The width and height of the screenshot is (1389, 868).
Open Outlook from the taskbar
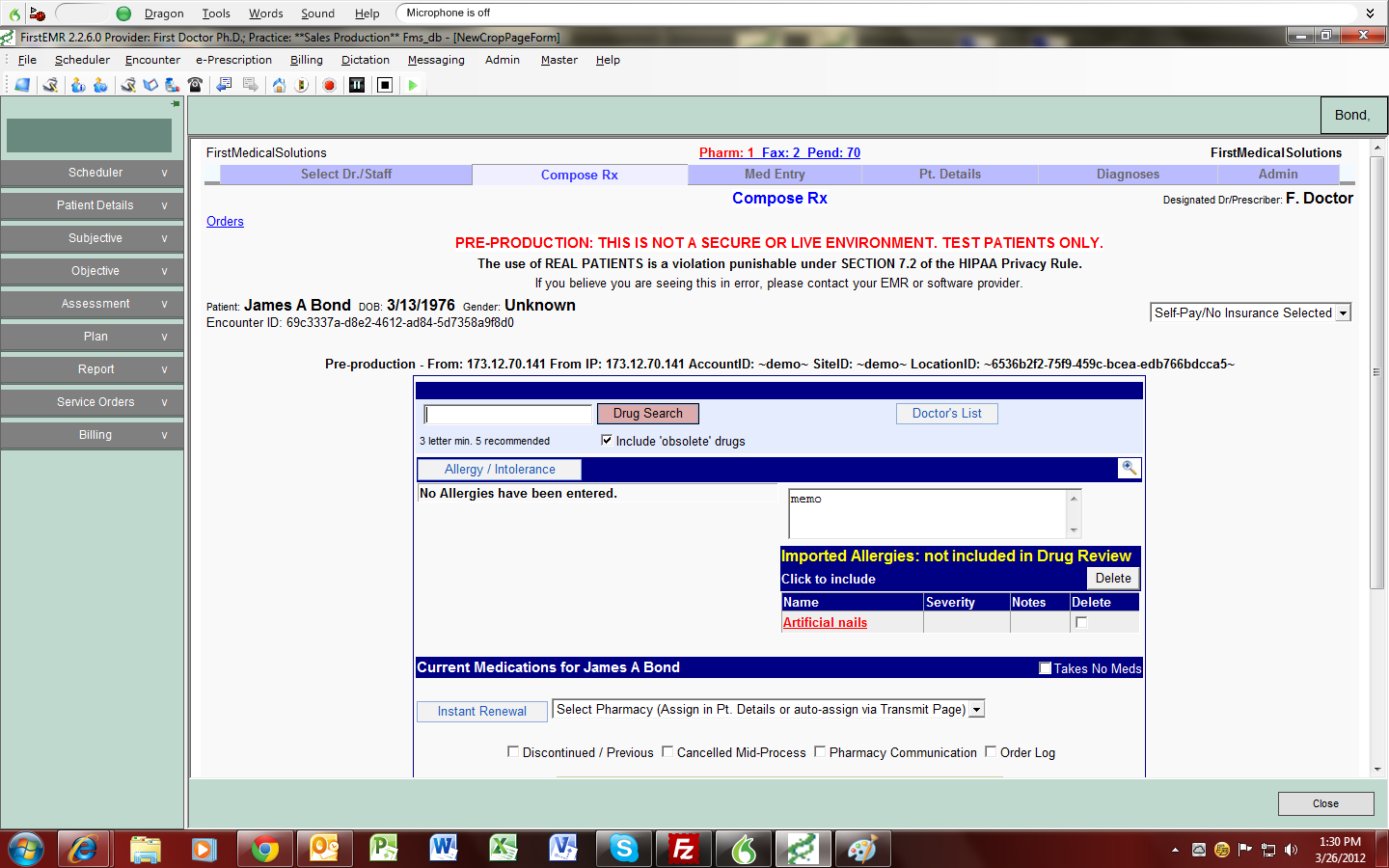(x=324, y=850)
